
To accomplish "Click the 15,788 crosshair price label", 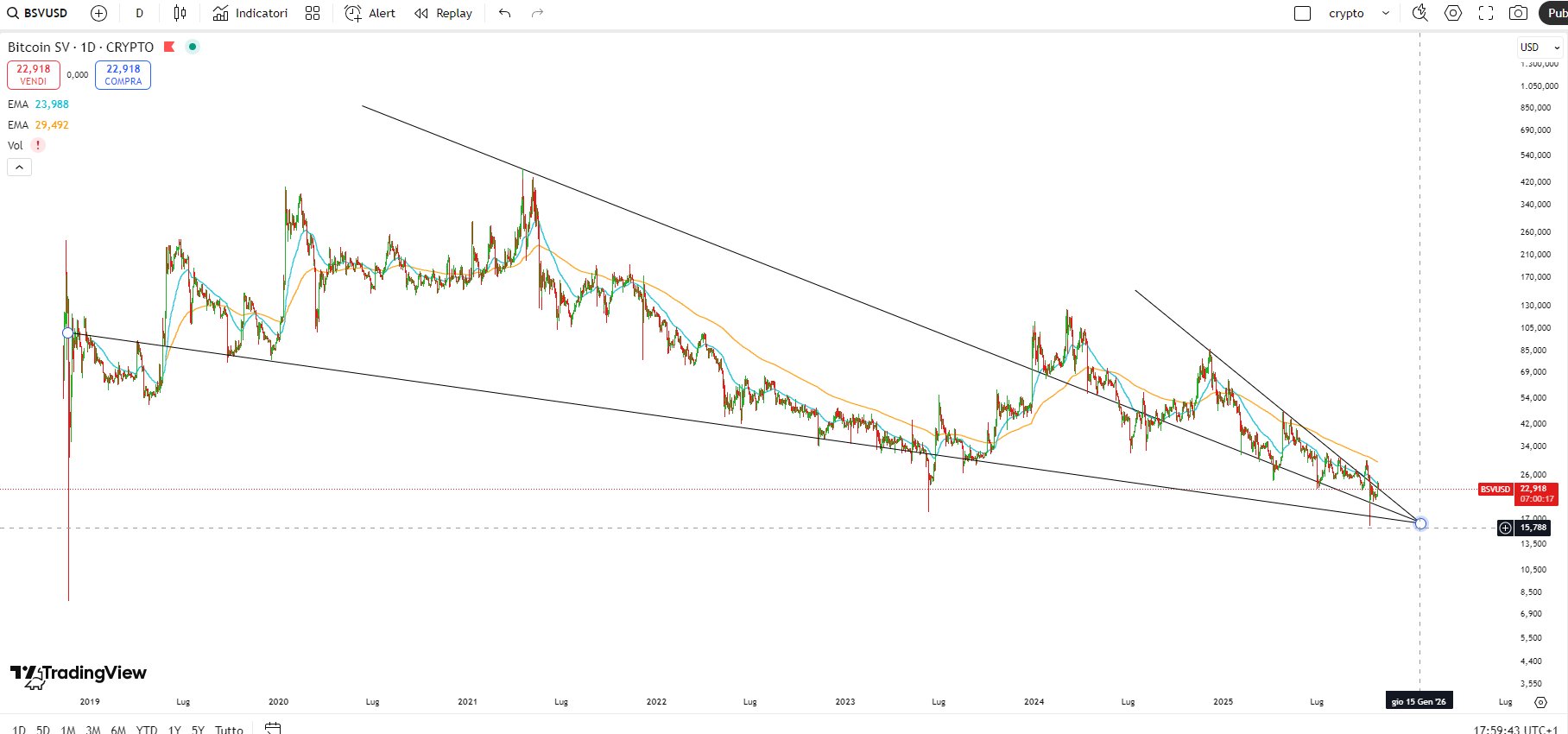I will pos(1533,528).
